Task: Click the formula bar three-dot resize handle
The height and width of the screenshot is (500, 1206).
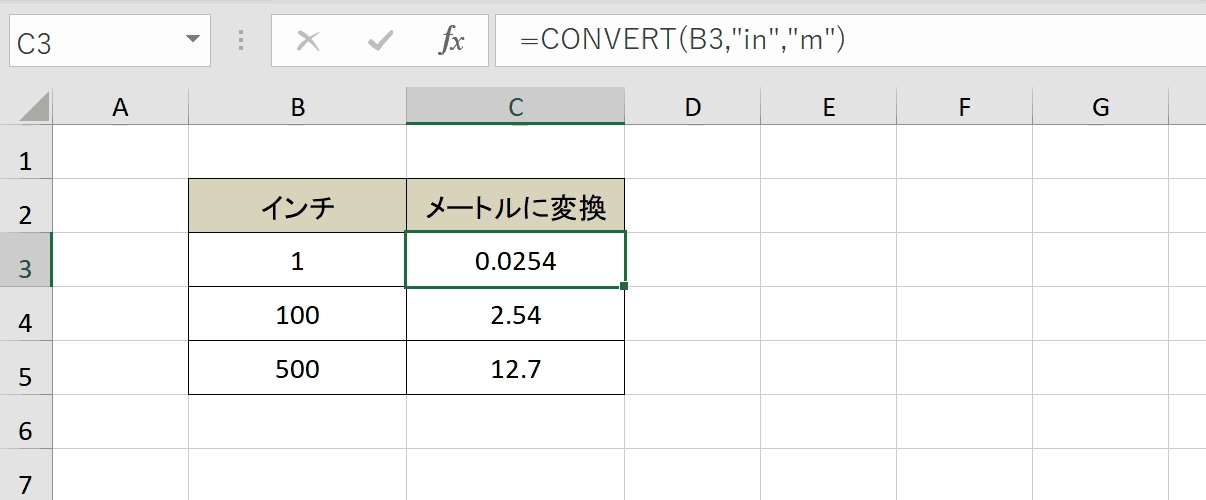Action: (241, 41)
